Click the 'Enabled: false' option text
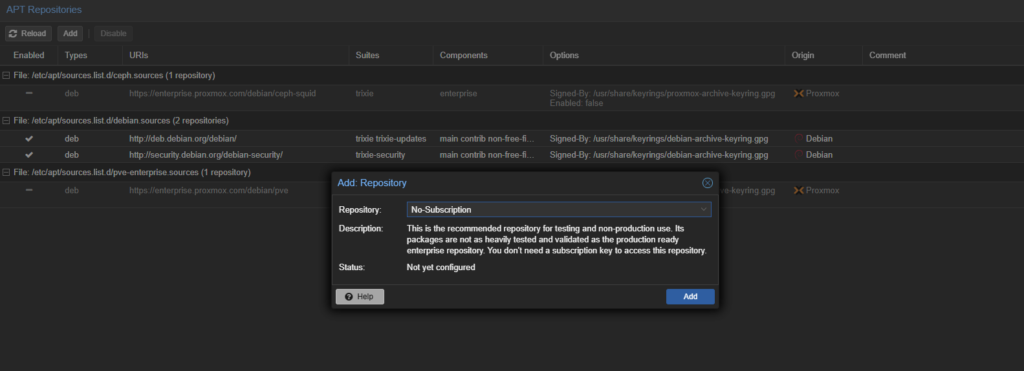The height and width of the screenshot is (371, 1024). pos(577,103)
